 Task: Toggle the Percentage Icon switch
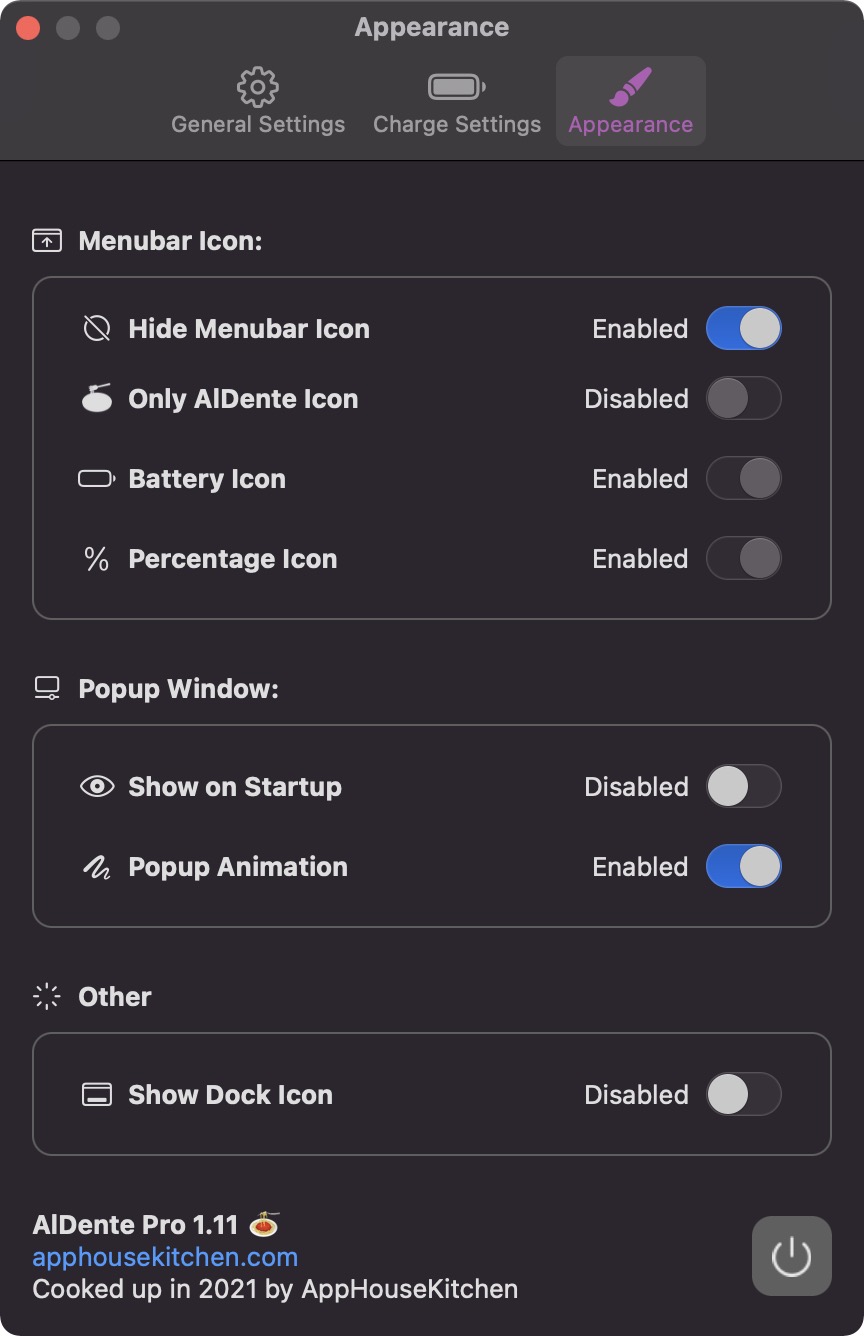[743, 559]
